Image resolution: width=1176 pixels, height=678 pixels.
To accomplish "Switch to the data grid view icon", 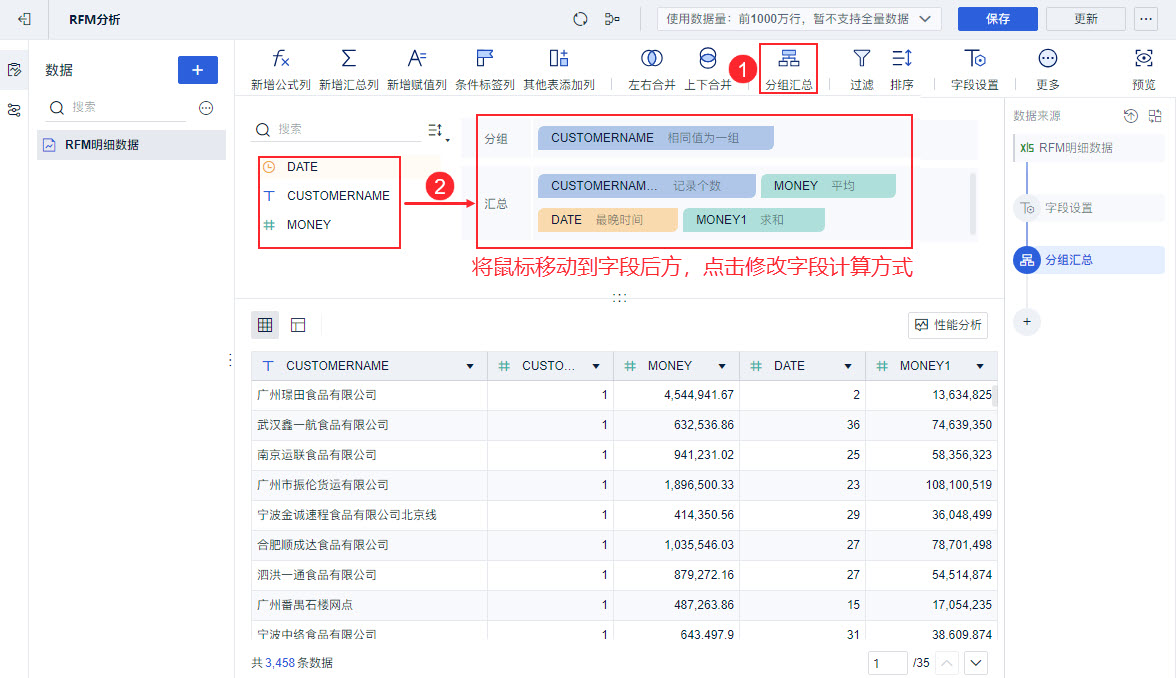I will pos(265,325).
